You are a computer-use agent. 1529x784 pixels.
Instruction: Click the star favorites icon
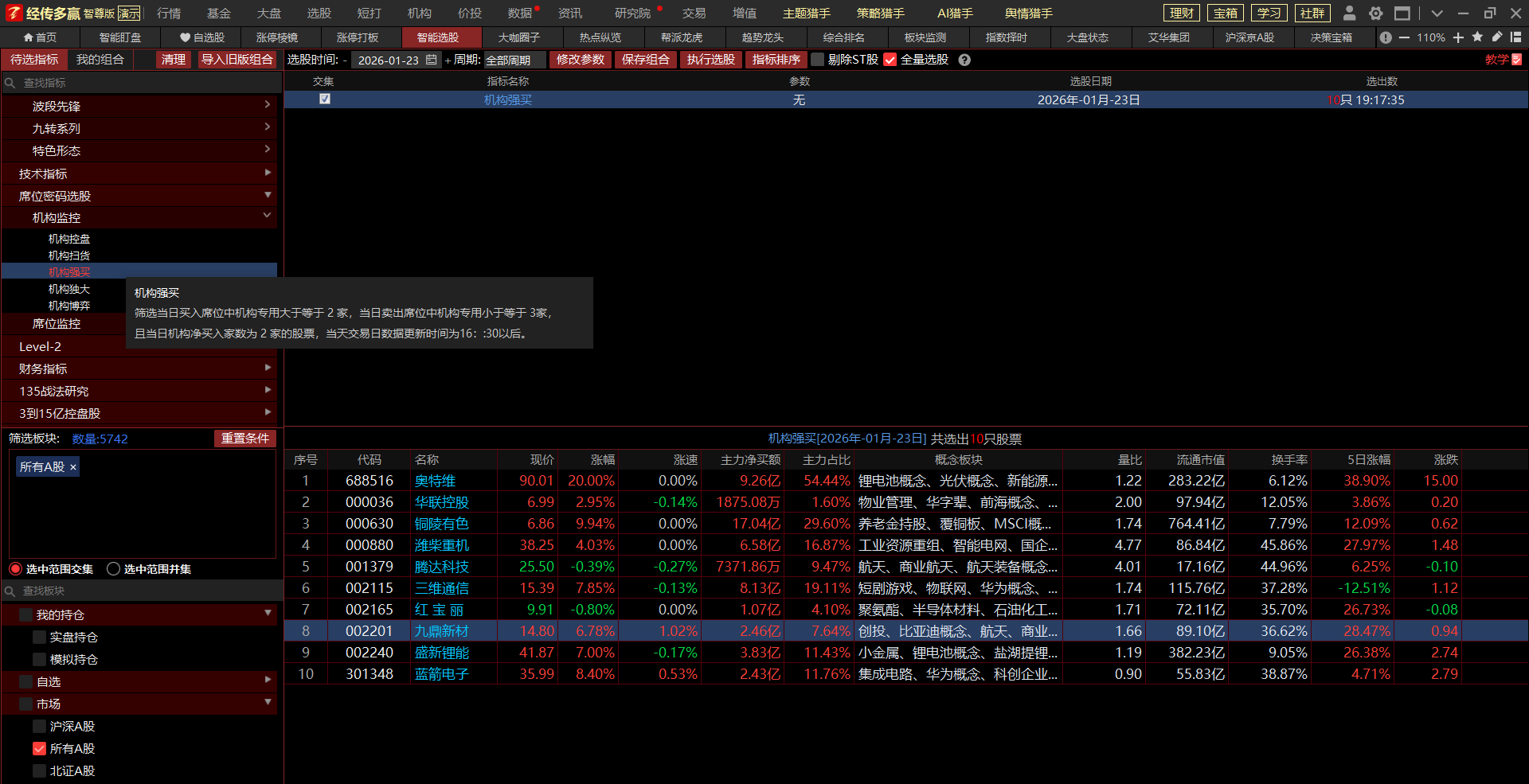[1477, 37]
